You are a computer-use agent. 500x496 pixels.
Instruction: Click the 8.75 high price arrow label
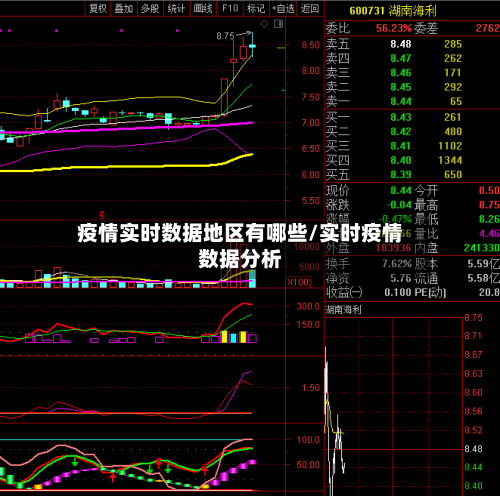pyautogui.click(x=233, y=35)
